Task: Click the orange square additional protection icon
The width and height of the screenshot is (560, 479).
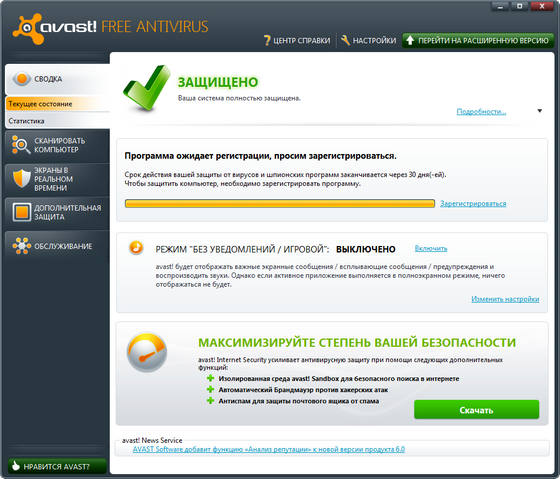Action: pos(21,212)
